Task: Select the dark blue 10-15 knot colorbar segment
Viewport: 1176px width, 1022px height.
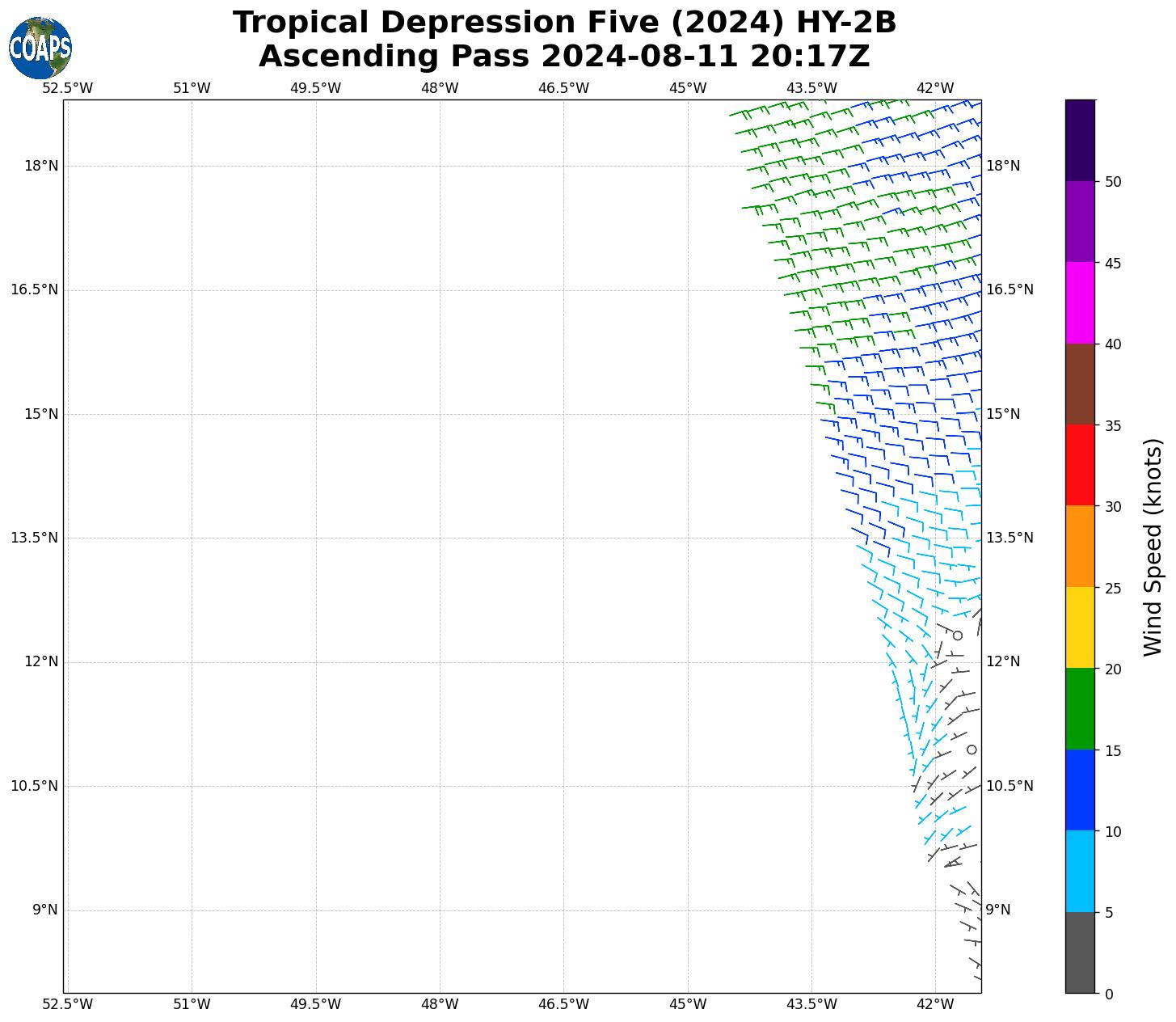Action: (1080, 790)
